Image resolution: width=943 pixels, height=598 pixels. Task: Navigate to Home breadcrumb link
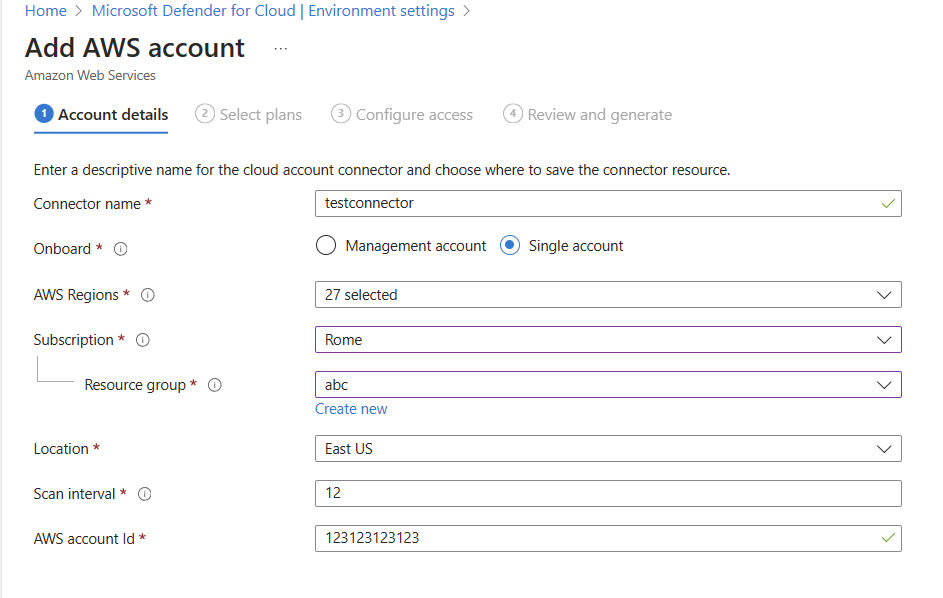[x=45, y=11]
